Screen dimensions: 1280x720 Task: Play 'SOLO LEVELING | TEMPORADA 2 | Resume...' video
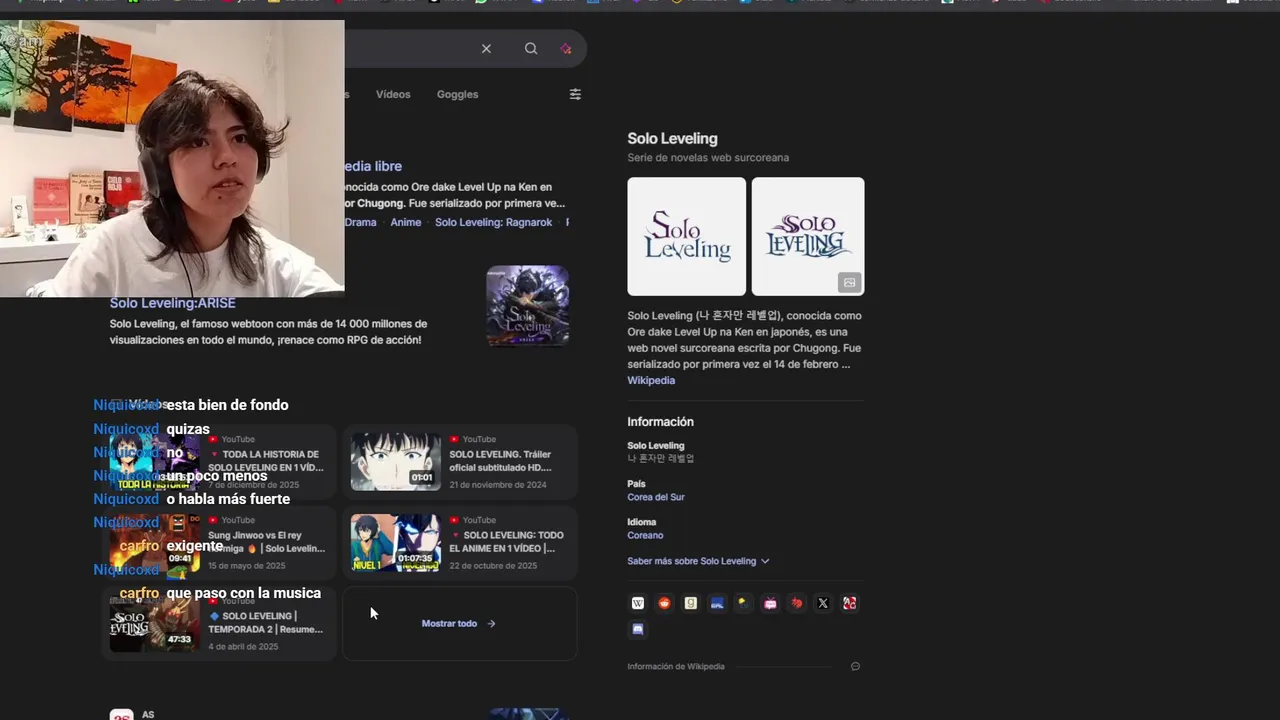click(x=219, y=624)
